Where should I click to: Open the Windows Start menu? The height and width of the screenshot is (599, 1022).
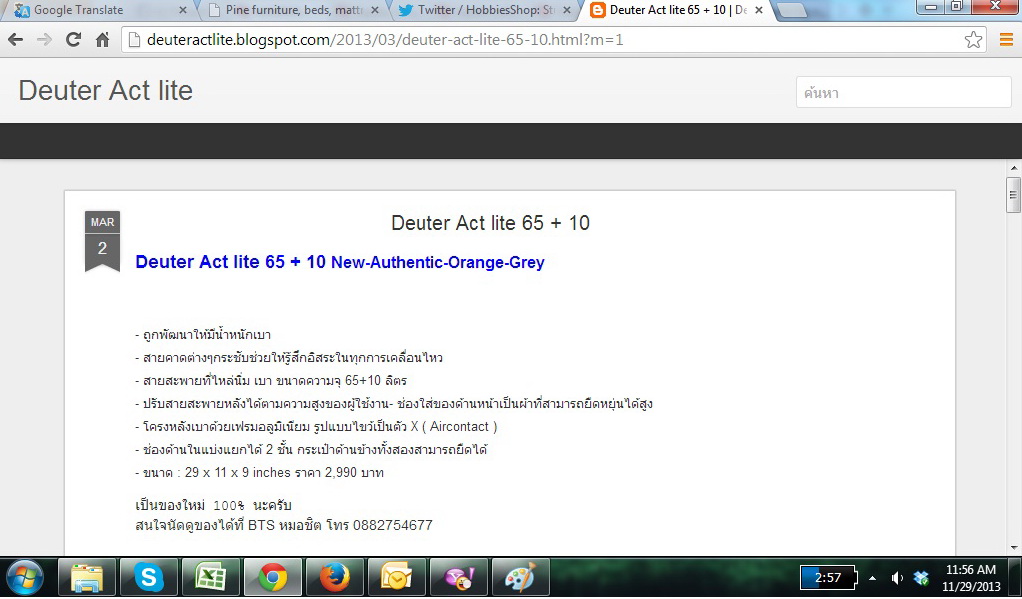(x=25, y=577)
